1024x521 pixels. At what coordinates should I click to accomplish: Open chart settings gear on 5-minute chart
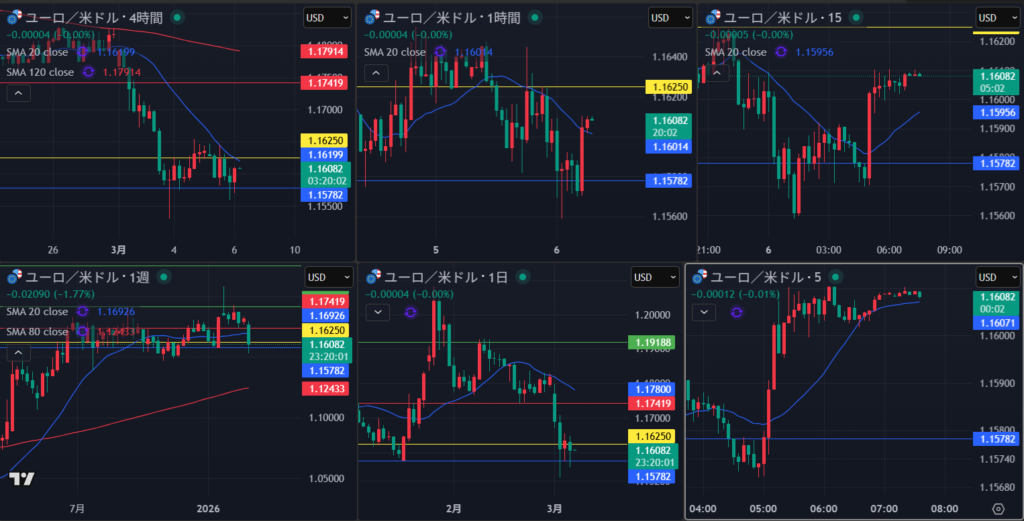tap(997, 509)
